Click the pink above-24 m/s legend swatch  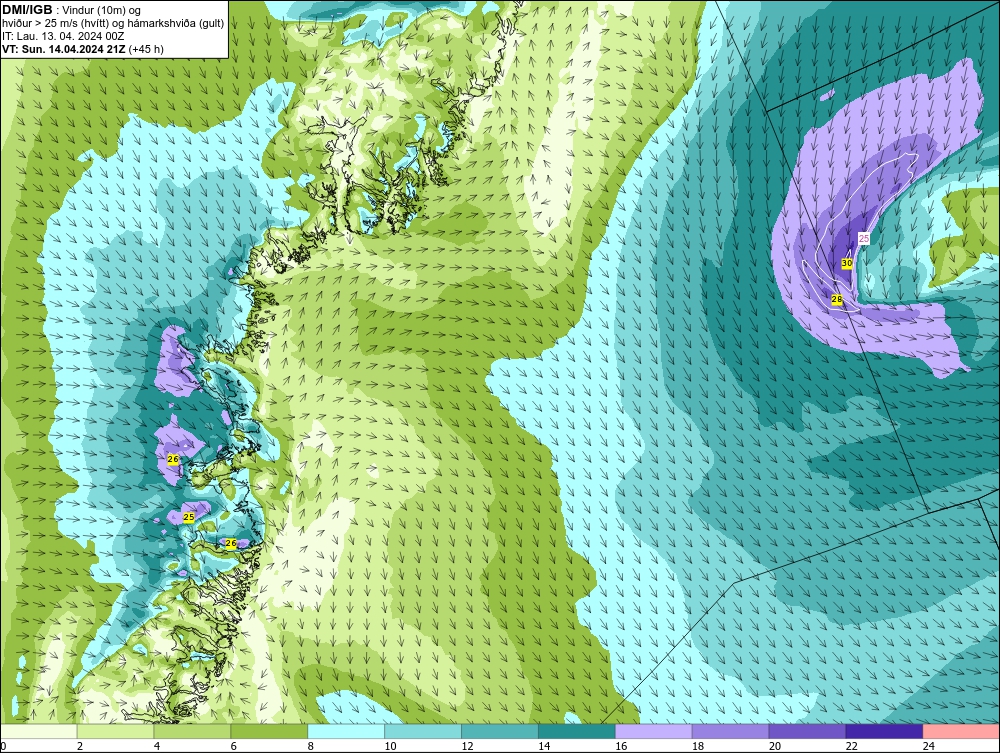[961, 731]
